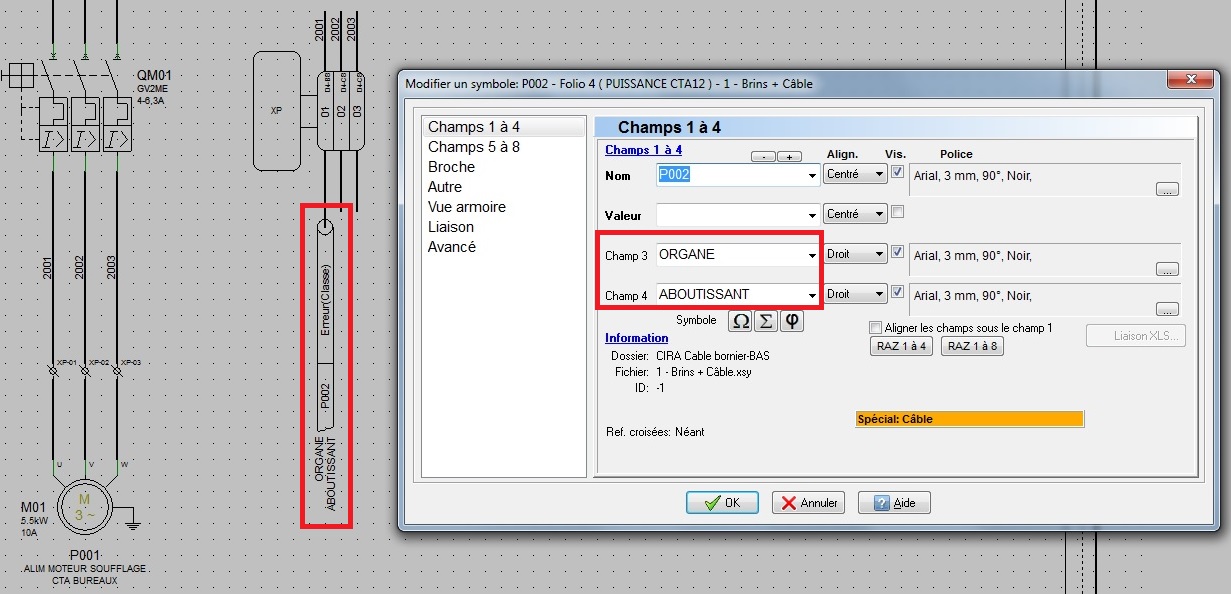Click the OK button

coord(721,503)
